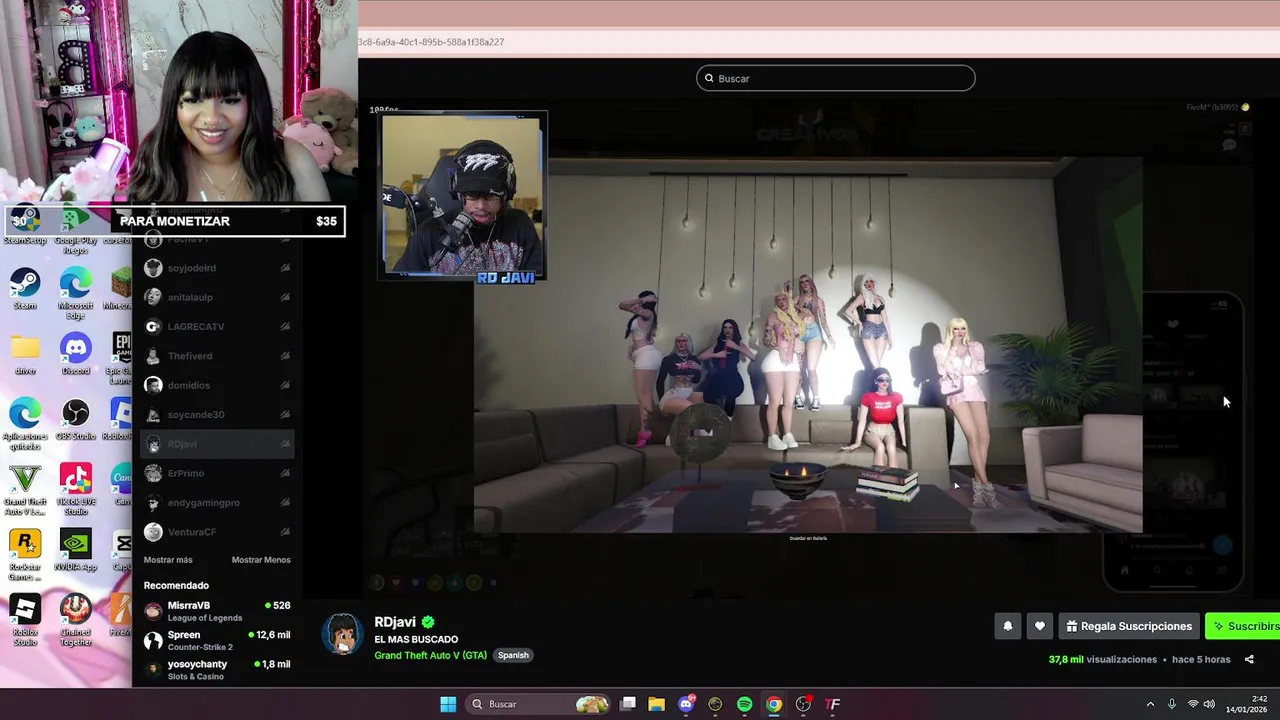Open the soyjodelrd channel in sidebar

click(218, 268)
